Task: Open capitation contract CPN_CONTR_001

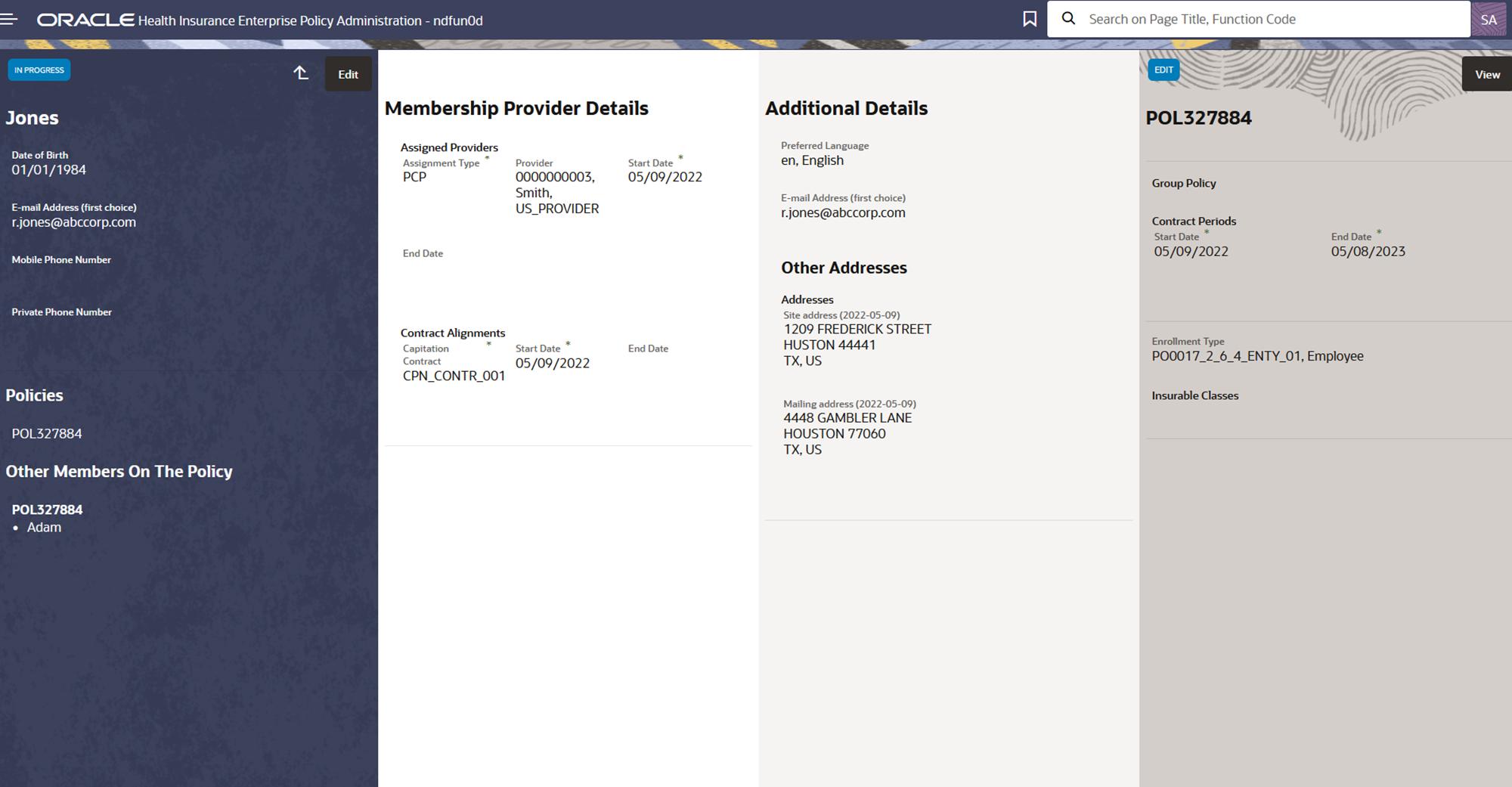Action: coord(454,376)
